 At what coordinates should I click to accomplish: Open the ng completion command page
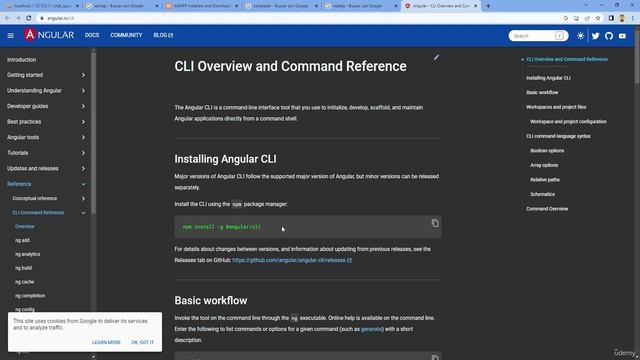click(x=30, y=296)
